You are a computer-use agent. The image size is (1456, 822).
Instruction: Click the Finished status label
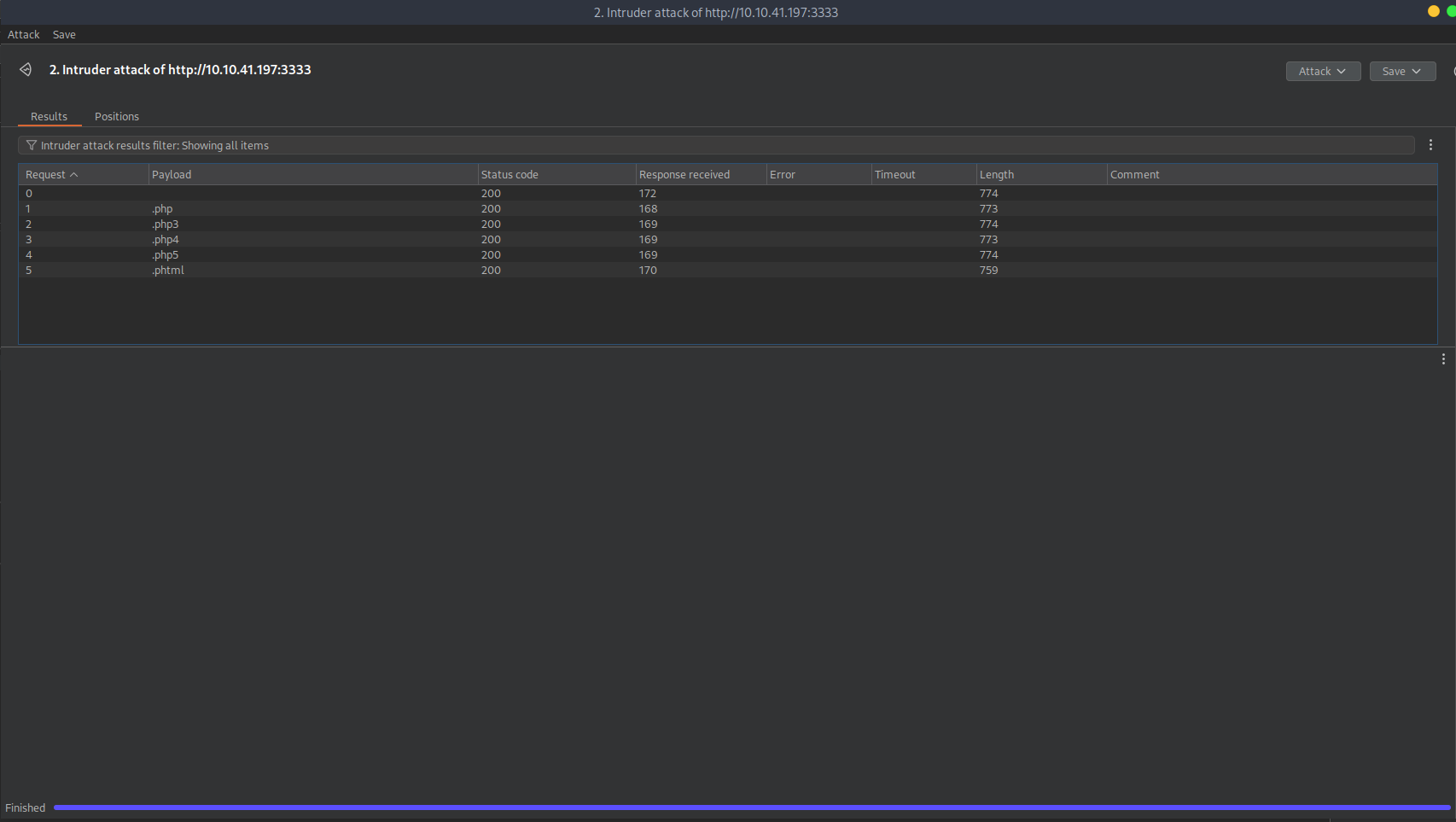(25, 807)
